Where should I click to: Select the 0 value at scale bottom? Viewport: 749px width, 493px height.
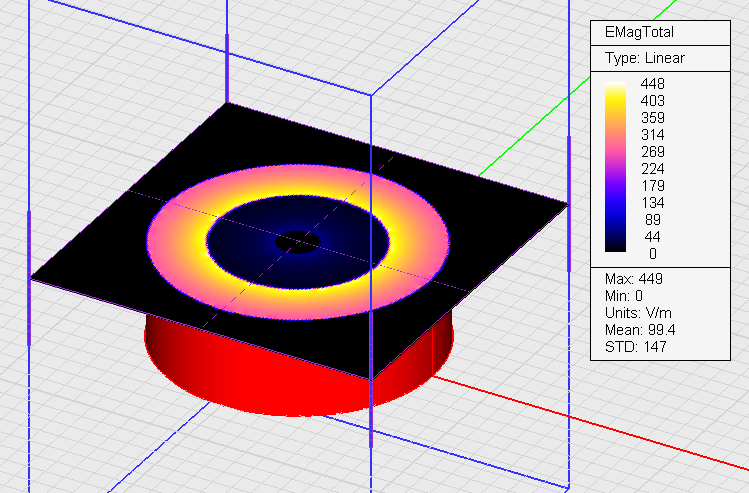(x=652, y=253)
